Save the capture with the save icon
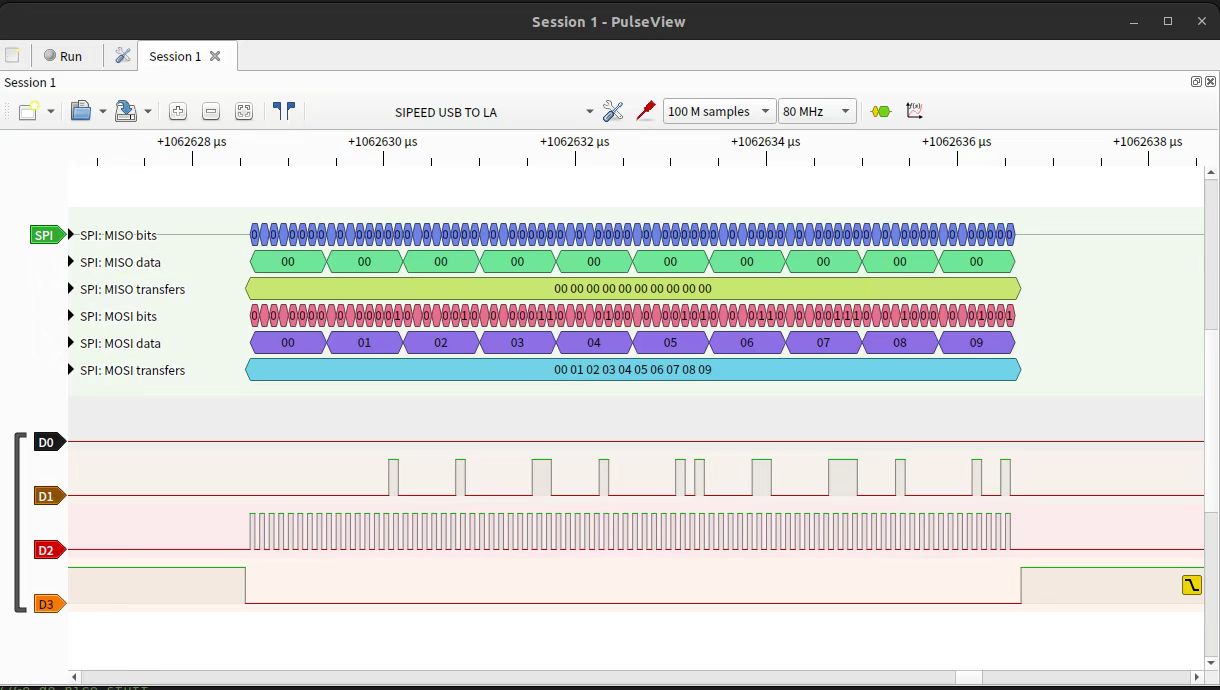The width and height of the screenshot is (1220, 690). [126, 111]
